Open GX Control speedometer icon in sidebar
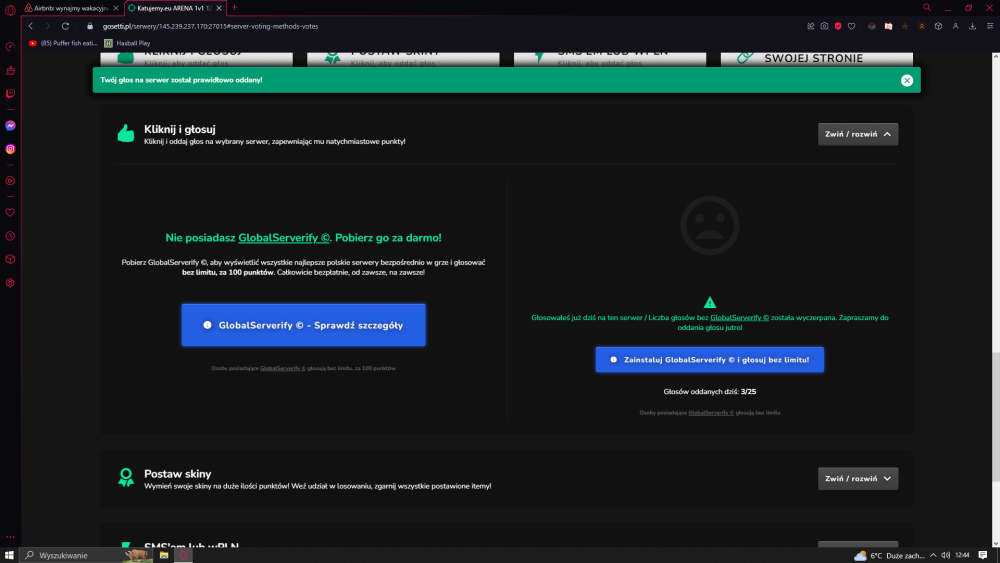This screenshot has width=1000, height=563. pyautogui.click(x=10, y=47)
